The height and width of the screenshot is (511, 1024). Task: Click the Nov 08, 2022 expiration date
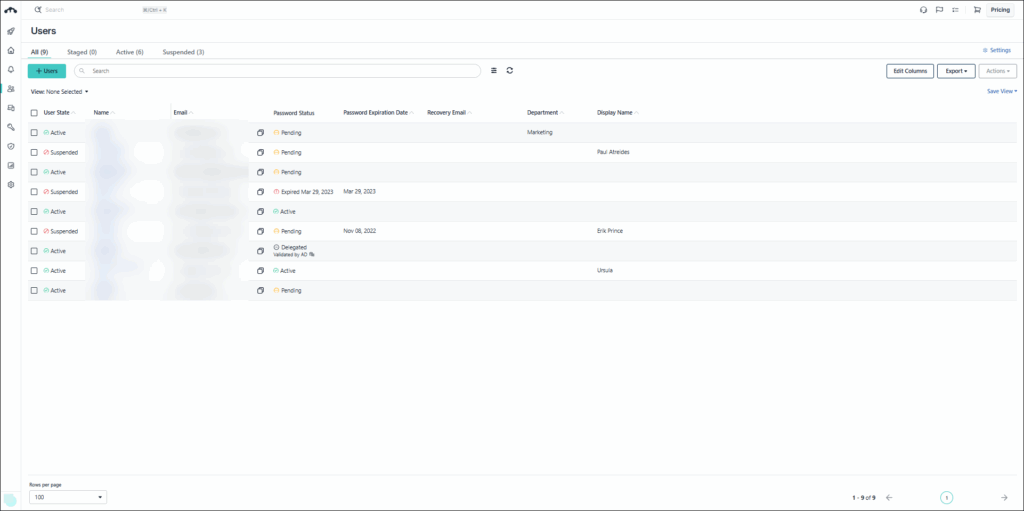pyautogui.click(x=360, y=231)
